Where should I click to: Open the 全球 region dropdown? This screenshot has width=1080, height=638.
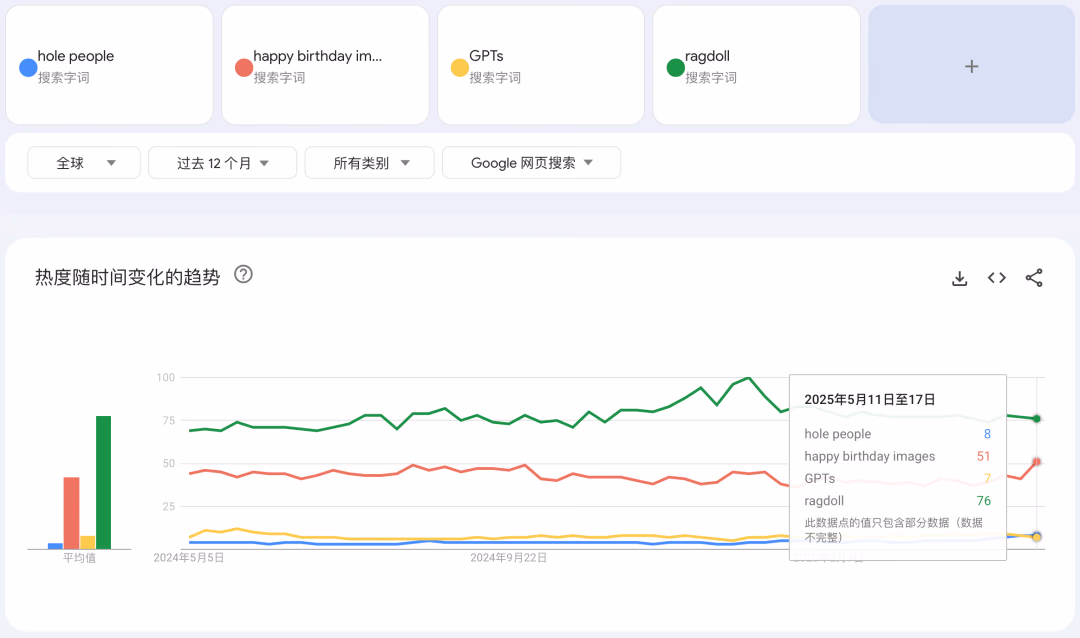click(x=84, y=163)
